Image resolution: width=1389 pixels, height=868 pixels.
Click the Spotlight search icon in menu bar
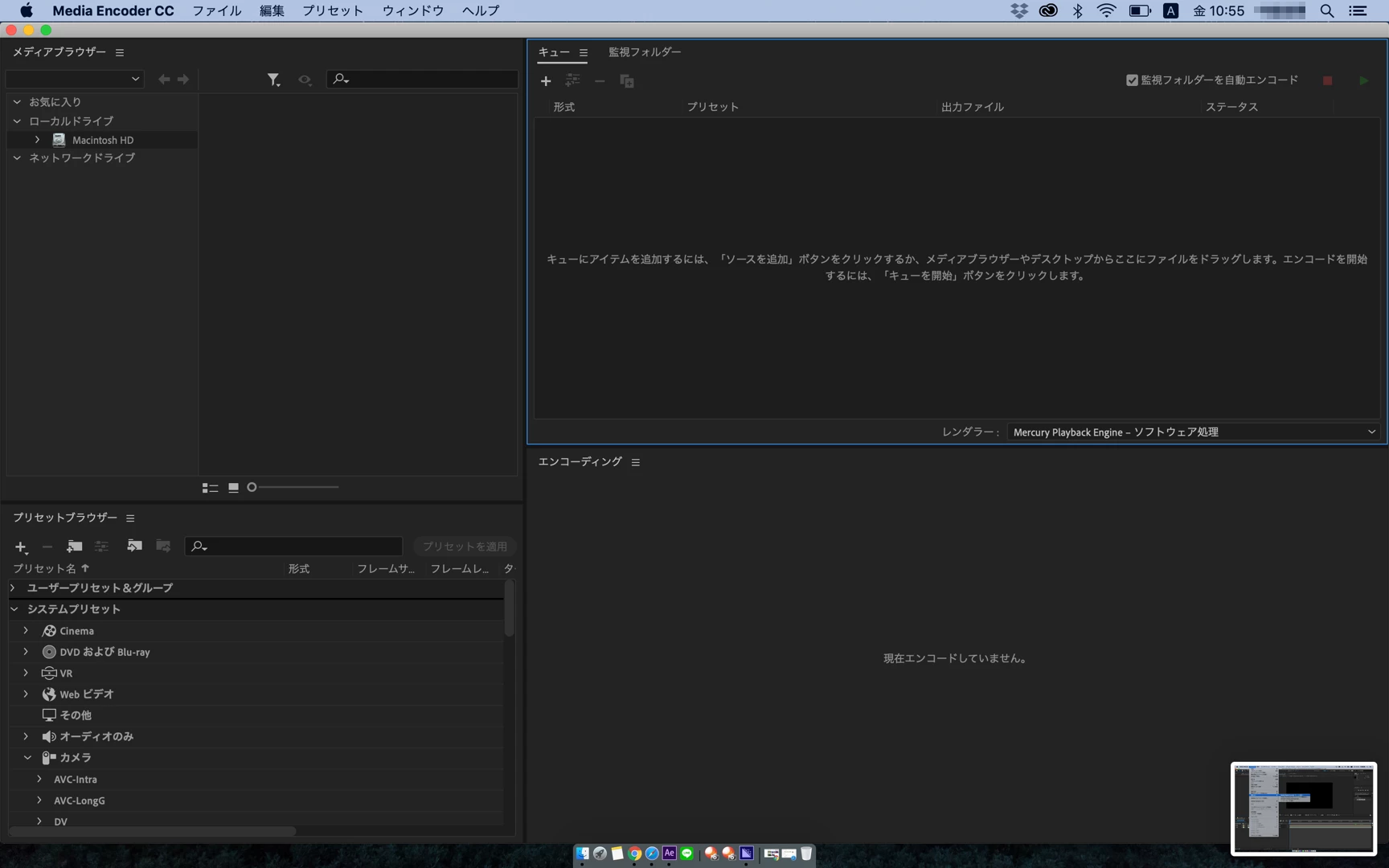click(x=1327, y=10)
